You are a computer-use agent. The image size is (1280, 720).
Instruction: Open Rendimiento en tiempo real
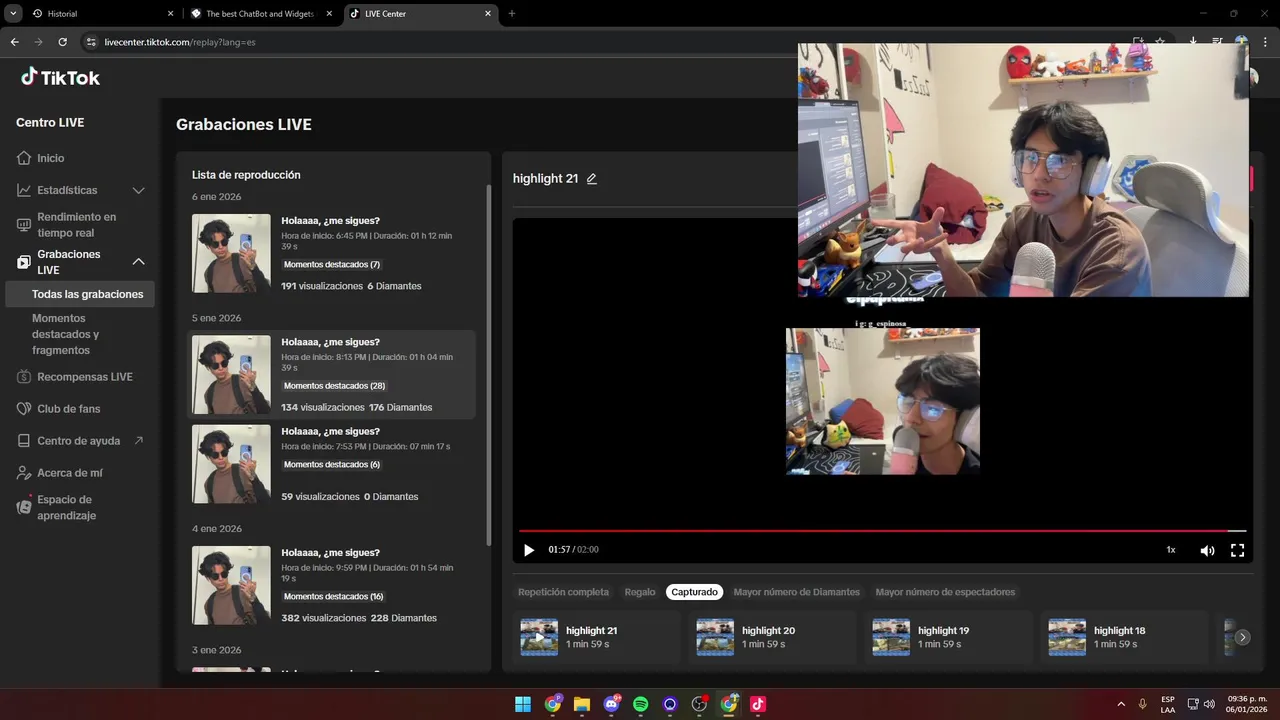[77, 225]
